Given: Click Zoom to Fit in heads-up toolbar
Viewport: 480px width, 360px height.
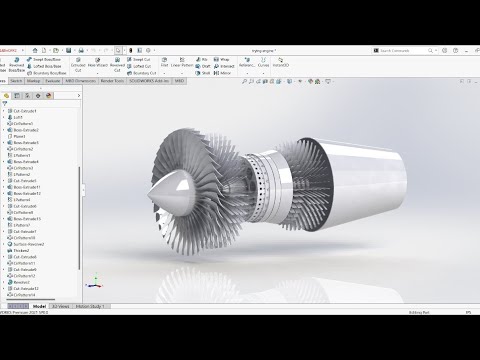Looking at the screenshot, I should (244, 81).
